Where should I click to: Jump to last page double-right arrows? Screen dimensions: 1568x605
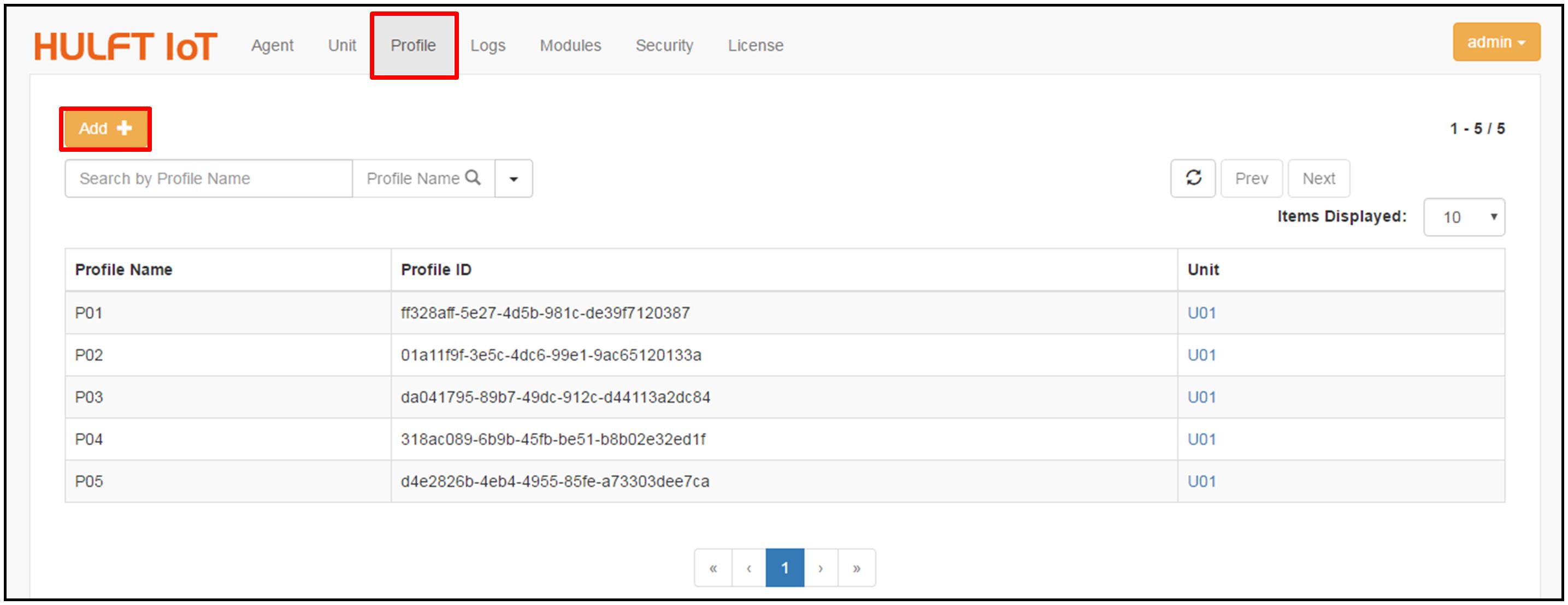point(857,568)
